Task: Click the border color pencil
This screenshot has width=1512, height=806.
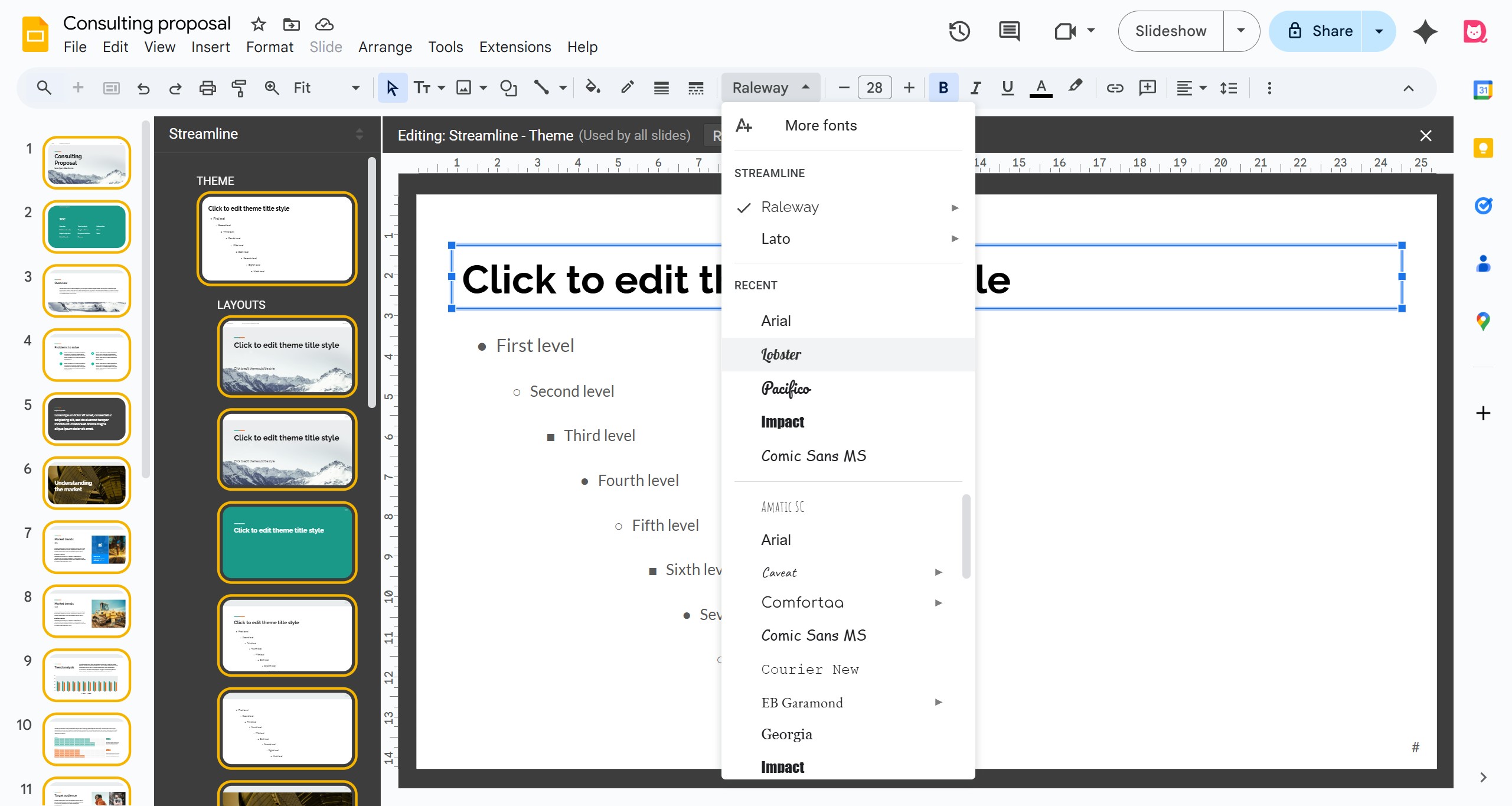Action: [627, 88]
